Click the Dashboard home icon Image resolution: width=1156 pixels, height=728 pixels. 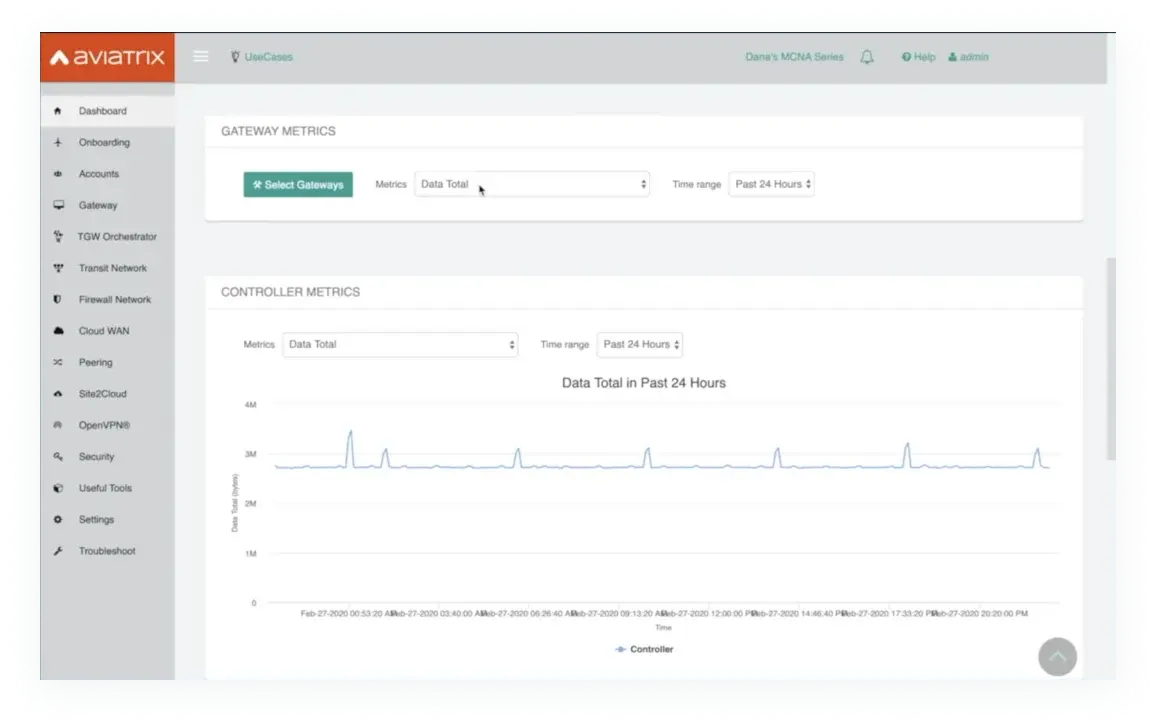pos(58,111)
